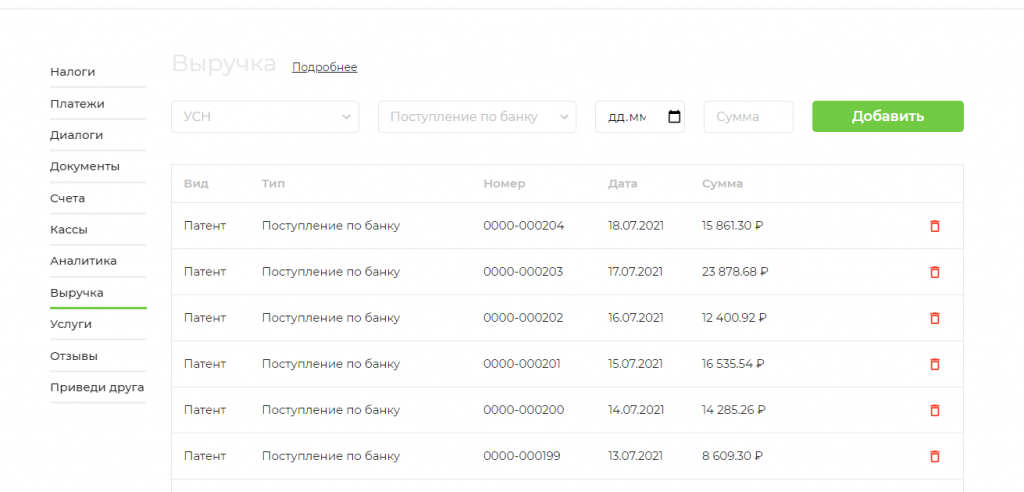
Task: Click the amount 15 861.30 ₽
Action: coord(733,226)
